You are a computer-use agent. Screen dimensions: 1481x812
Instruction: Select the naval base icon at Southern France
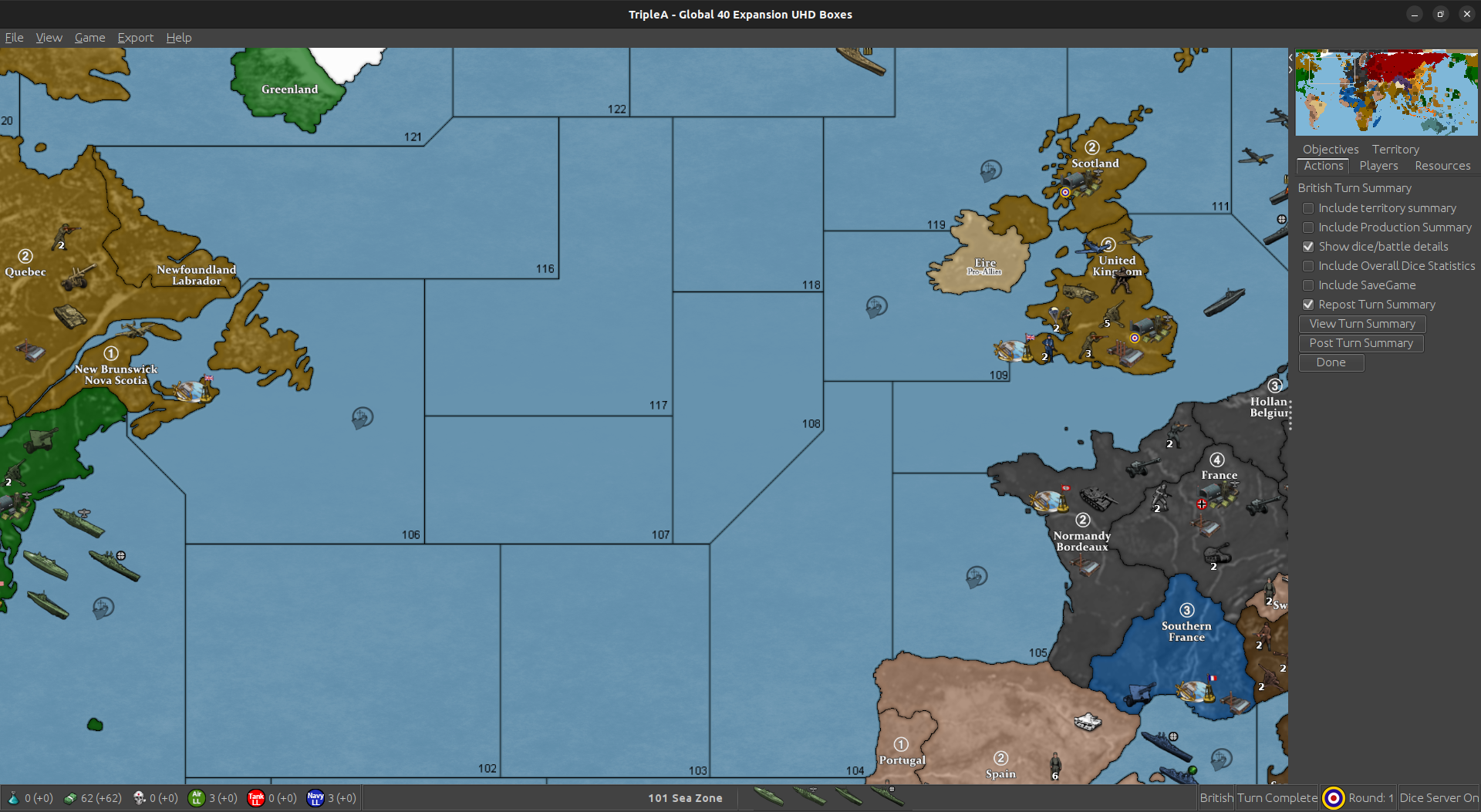pyautogui.click(x=1194, y=690)
